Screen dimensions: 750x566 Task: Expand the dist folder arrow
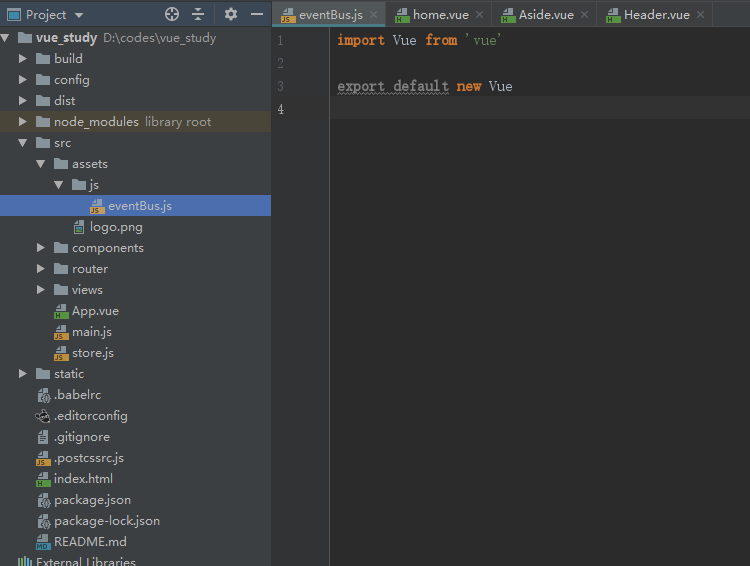(22, 100)
